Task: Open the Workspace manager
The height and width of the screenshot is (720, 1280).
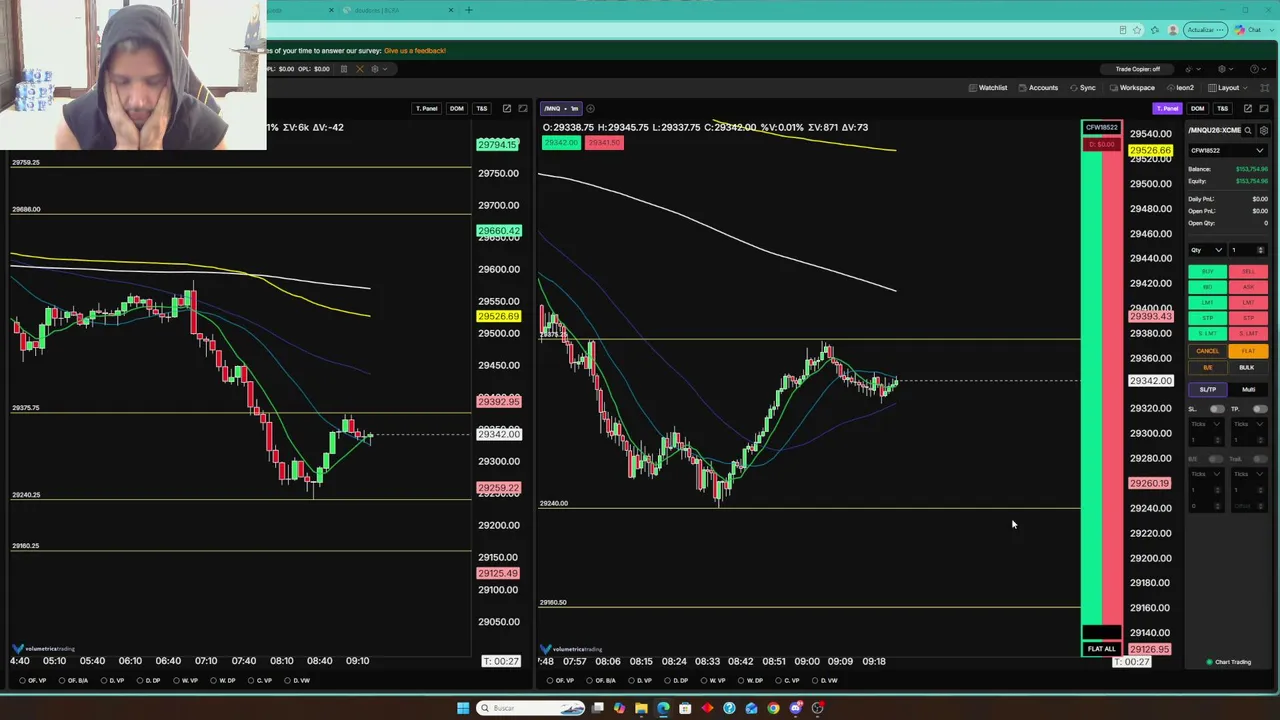Action: (1132, 88)
